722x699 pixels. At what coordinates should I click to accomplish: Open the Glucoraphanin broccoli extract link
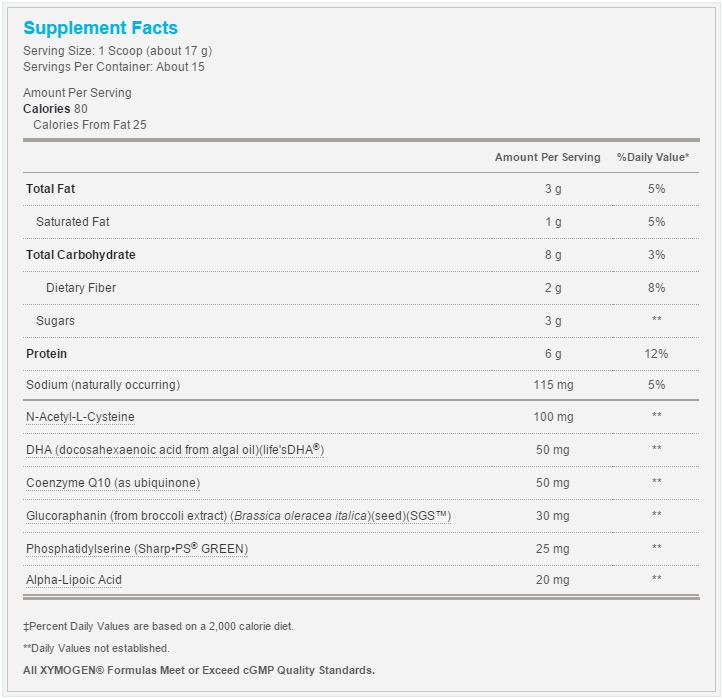click(x=238, y=516)
